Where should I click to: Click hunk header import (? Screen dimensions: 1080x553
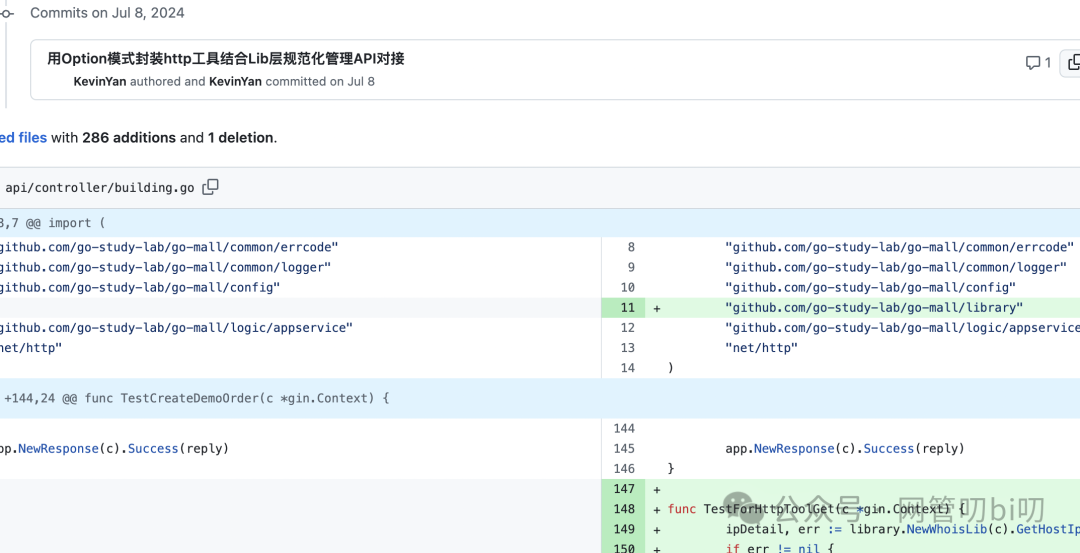point(52,223)
